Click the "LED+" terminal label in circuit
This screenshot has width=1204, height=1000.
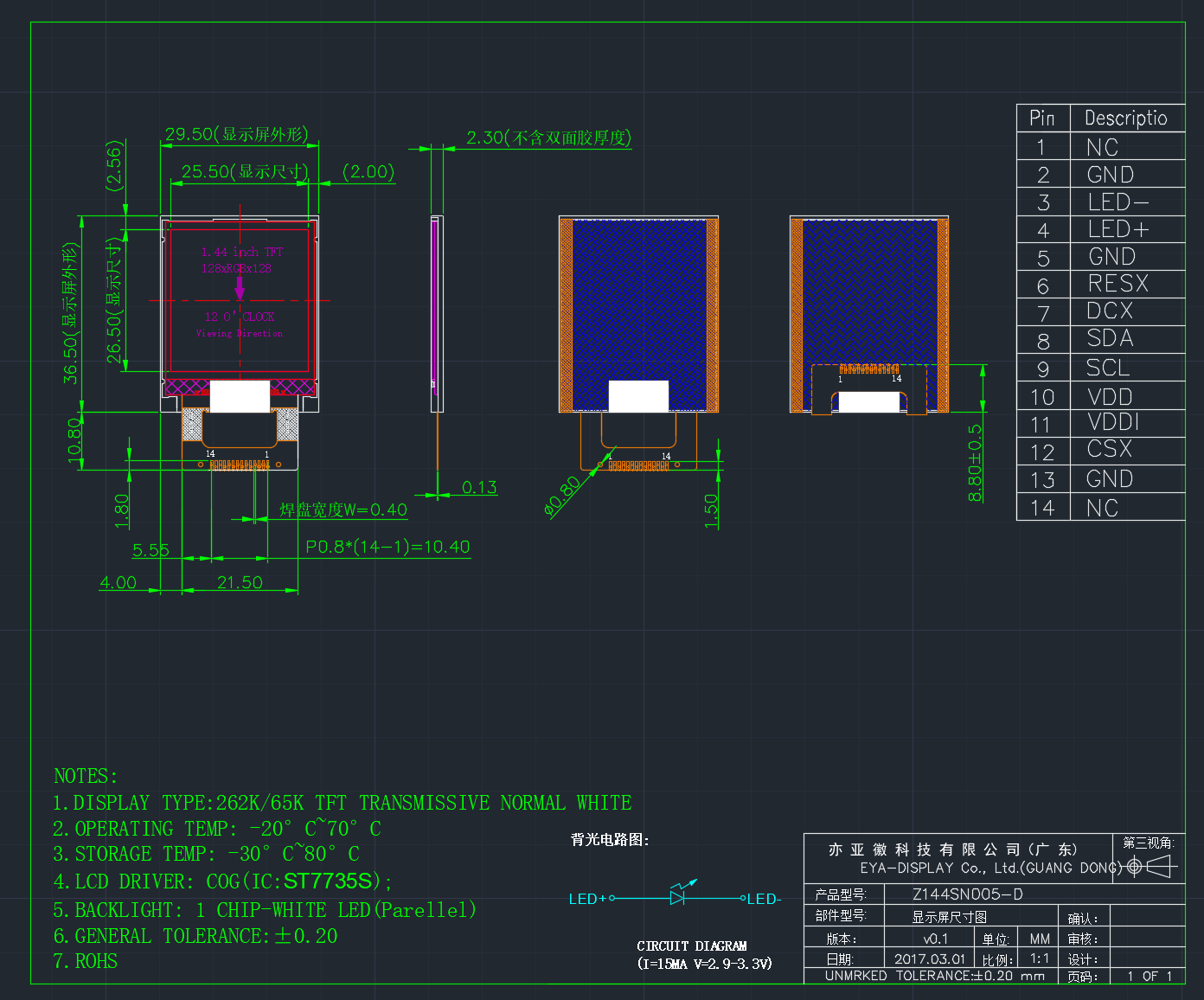pos(587,899)
